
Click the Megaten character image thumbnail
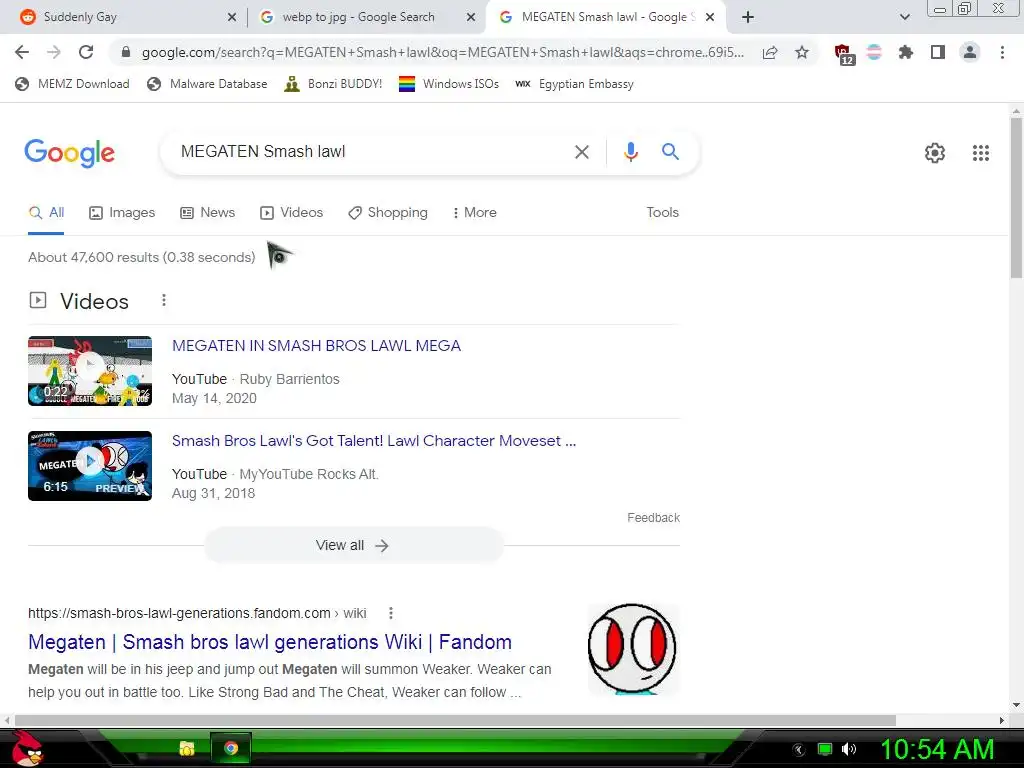(633, 649)
